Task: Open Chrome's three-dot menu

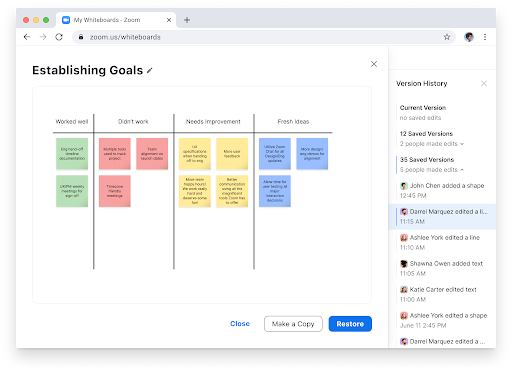Action: click(485, 37)
